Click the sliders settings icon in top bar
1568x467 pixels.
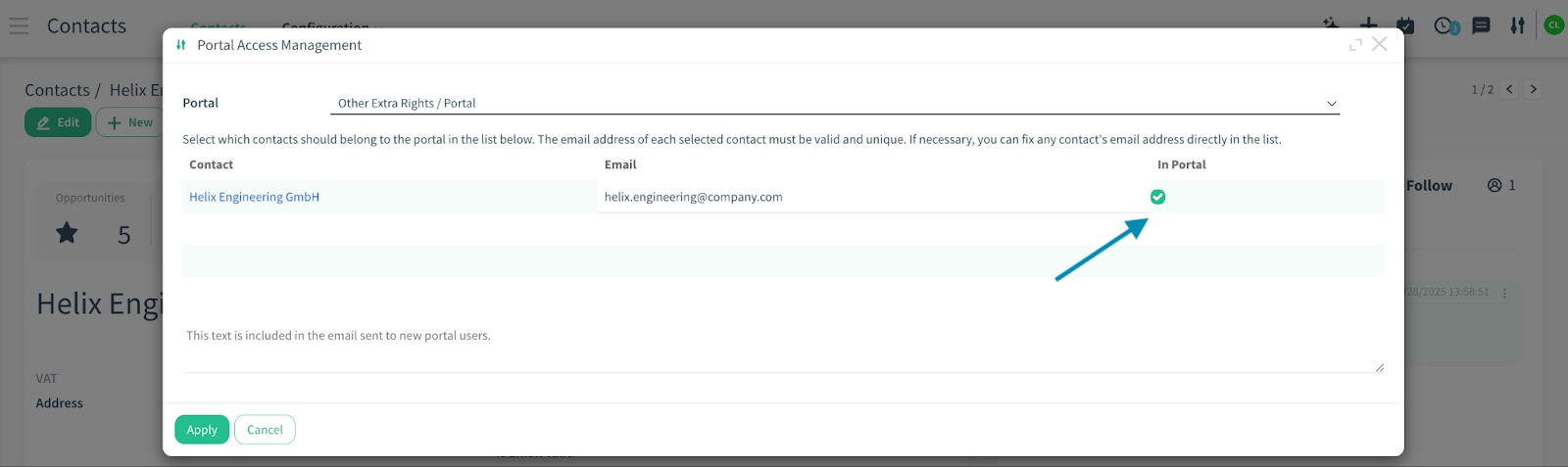[1517, 25]
